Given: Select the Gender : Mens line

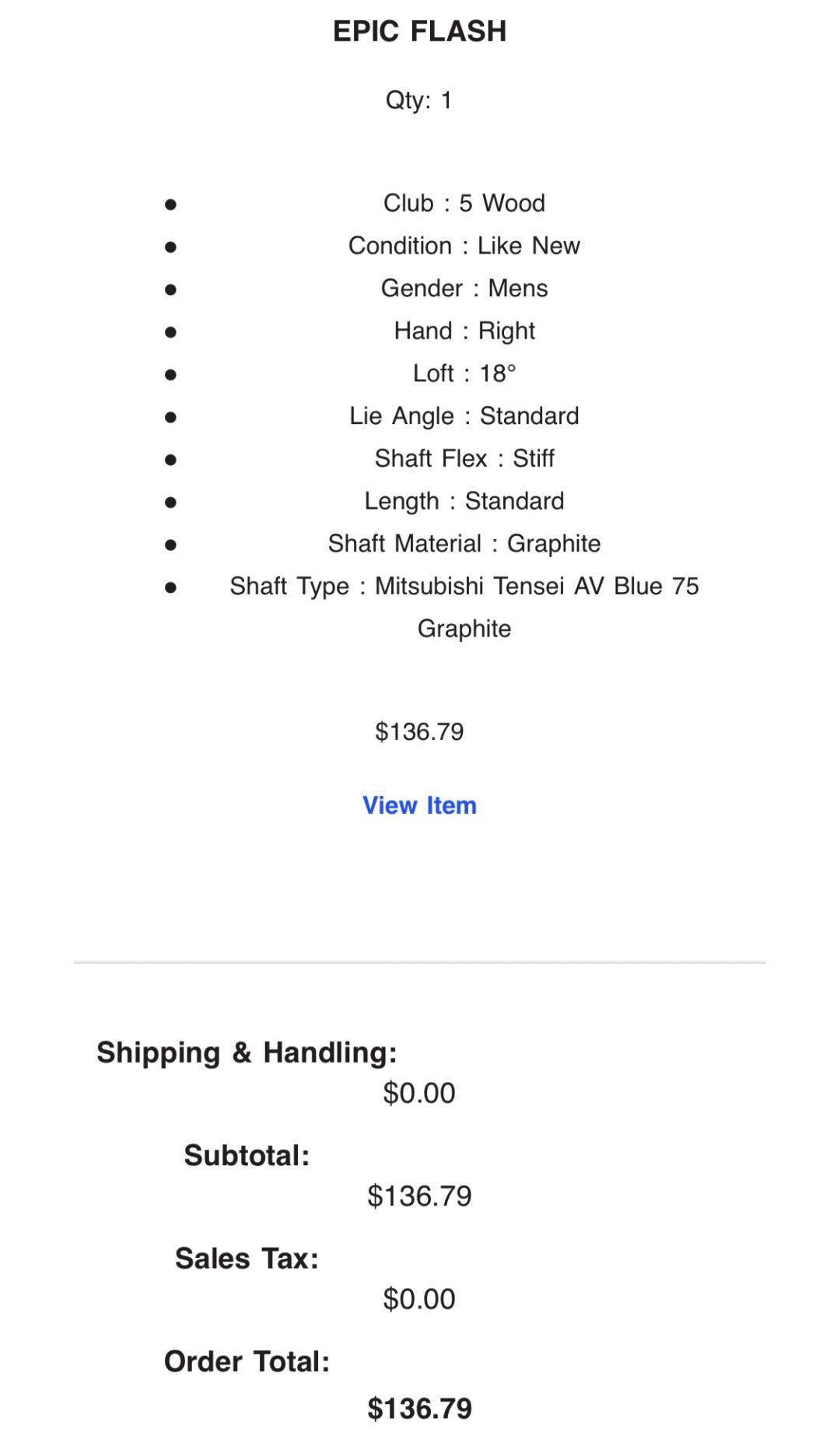Looking at the screenshot, I should pyautogui.click(x=464, y=289).
